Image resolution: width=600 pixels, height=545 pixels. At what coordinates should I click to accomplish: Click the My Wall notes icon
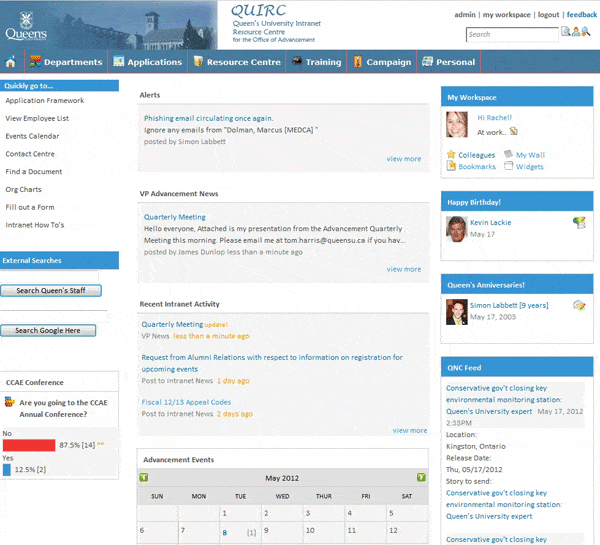508,154
